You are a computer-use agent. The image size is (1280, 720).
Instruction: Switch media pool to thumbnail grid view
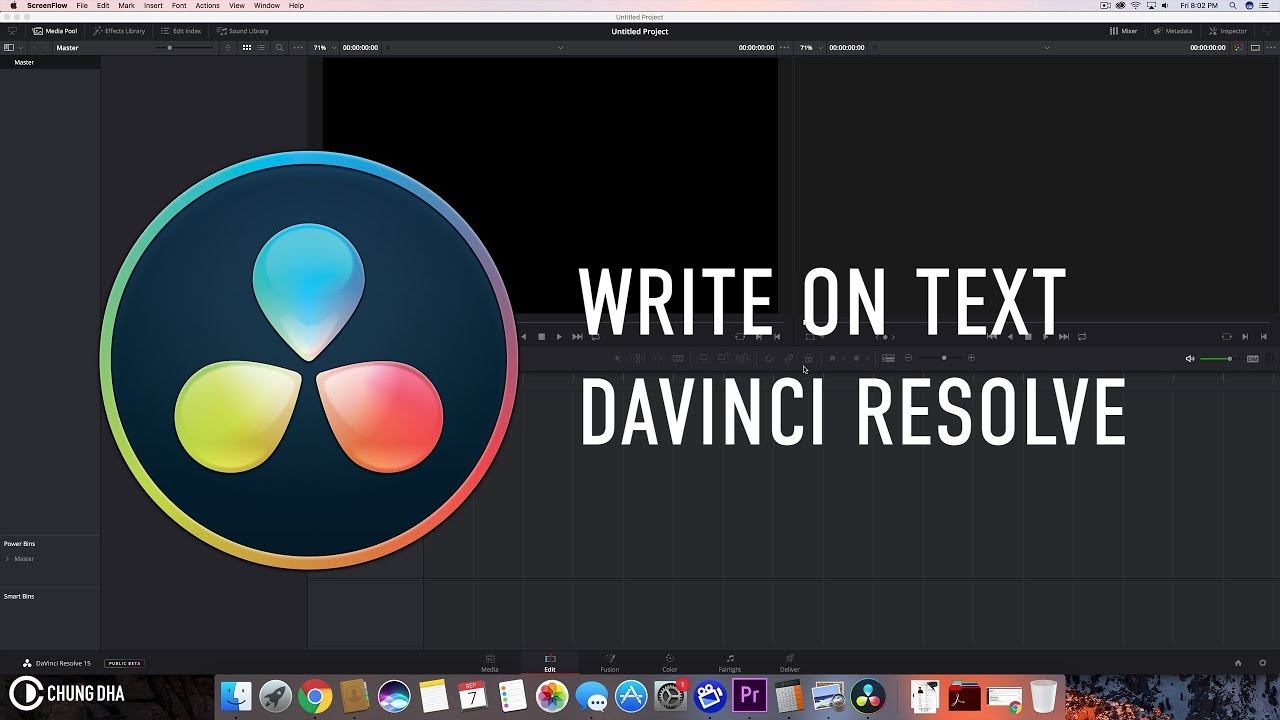(x=247, y=48)
